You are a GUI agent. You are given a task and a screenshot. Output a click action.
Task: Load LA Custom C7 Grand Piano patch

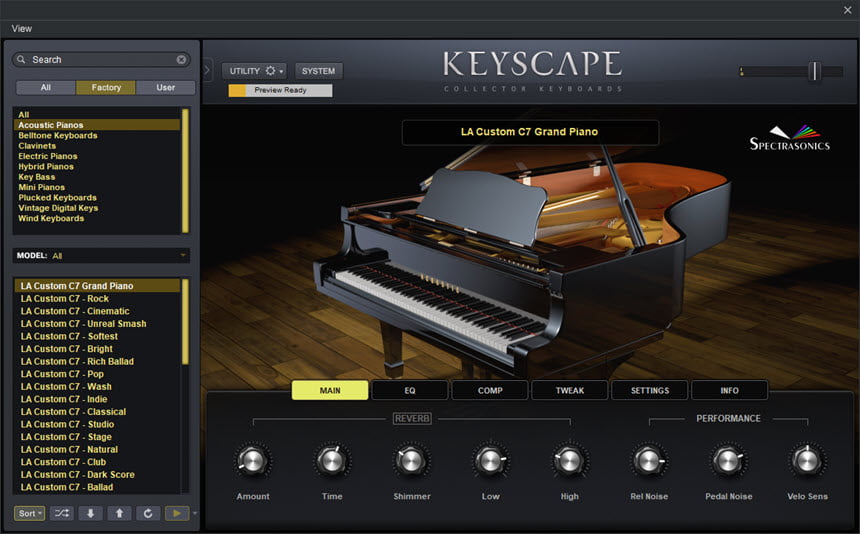(x=97, y=286)
